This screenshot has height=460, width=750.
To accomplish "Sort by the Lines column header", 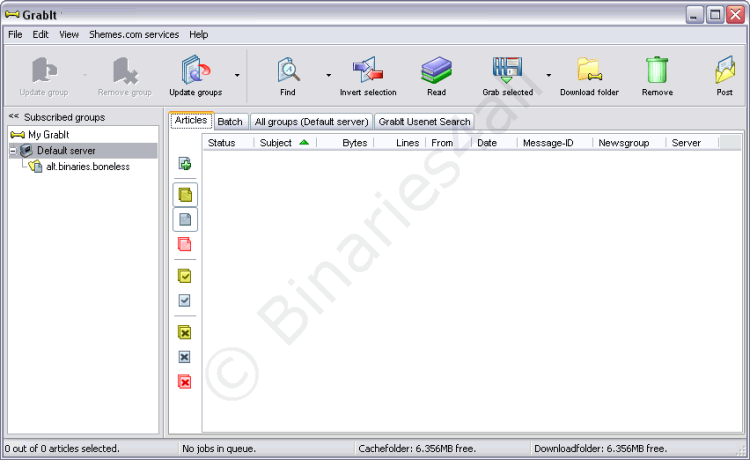I will 399,142.
